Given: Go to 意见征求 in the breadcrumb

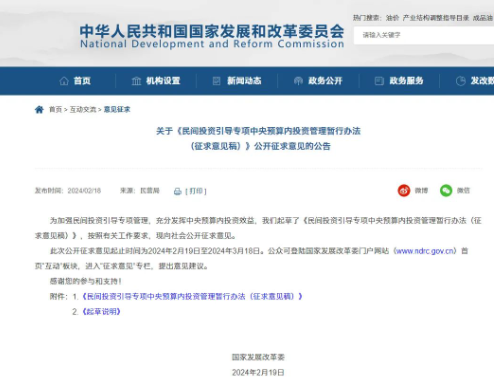Looking at the screenshot, I should click(117, 109).
